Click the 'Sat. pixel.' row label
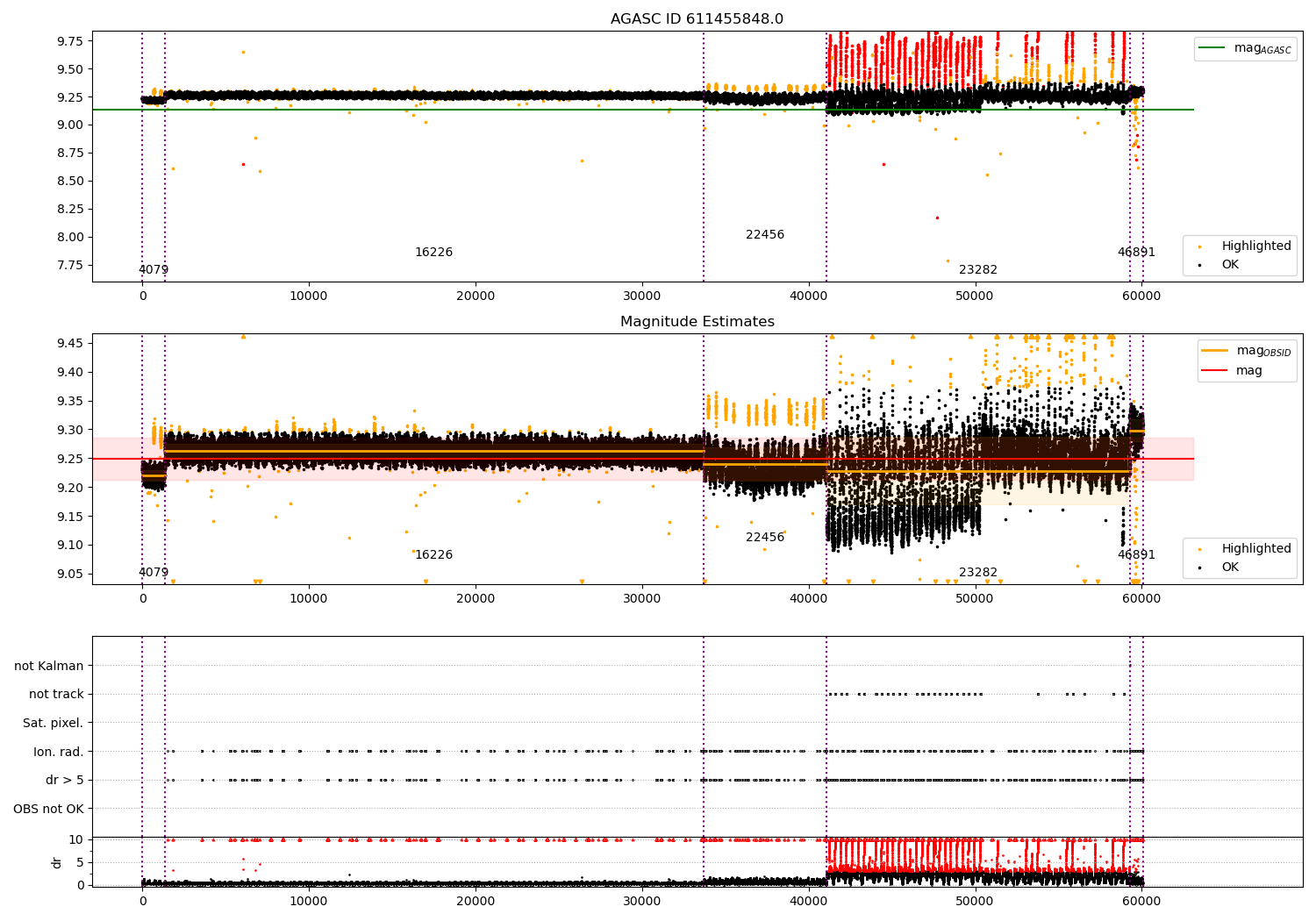The height and width of the screenshot is (921, 1316). tap(54, 724)
